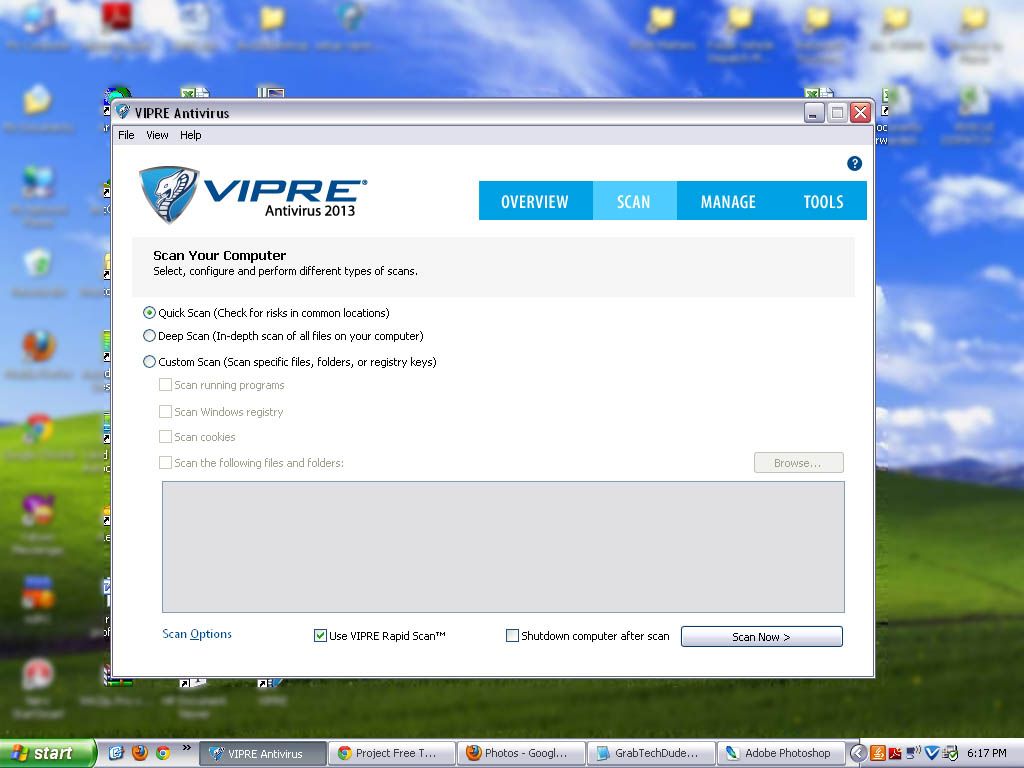The image size is (1024, 768).
Task: Tick the Scan running programs checkbox
Action: point(166,385)
